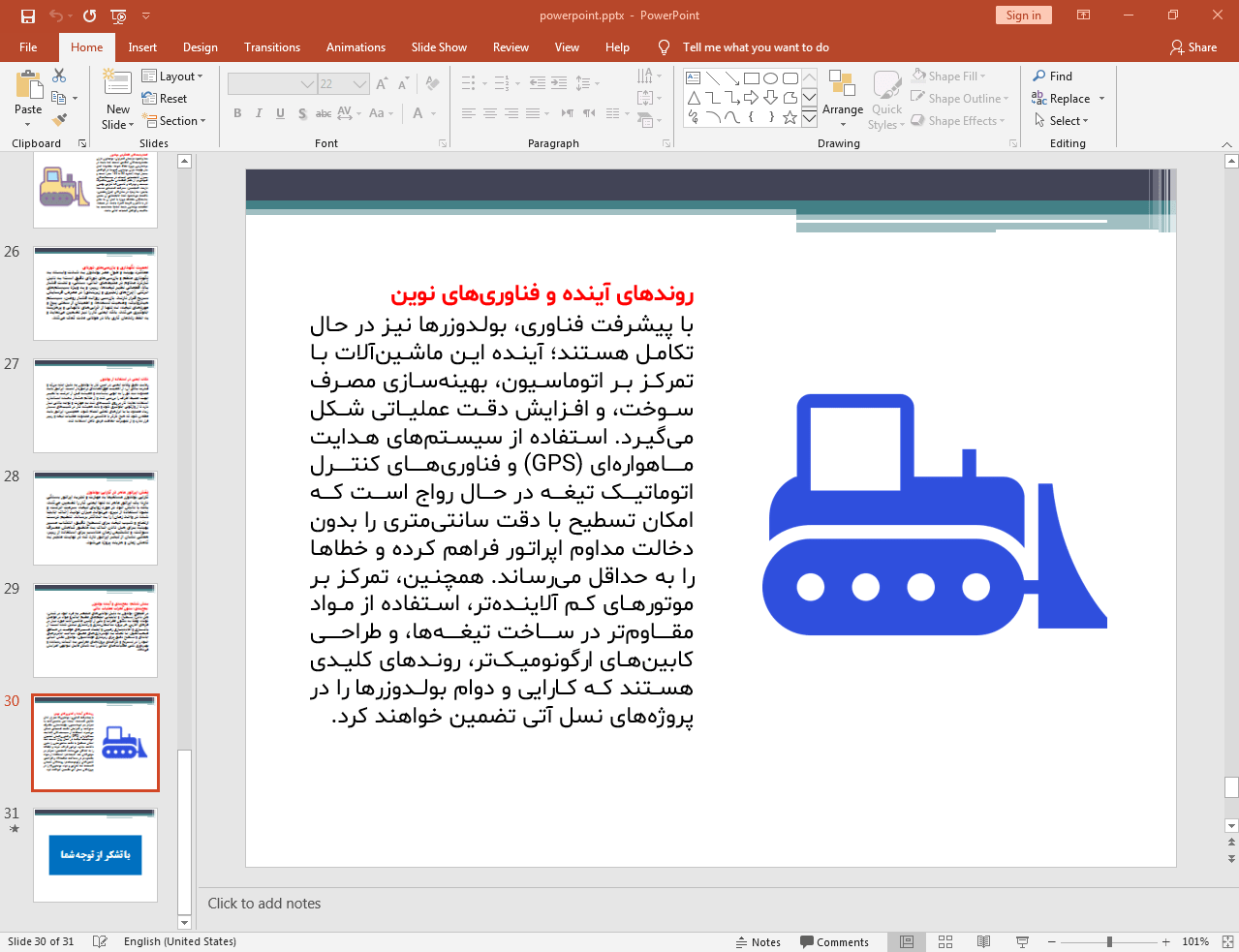Click the Cut scissors icon

pos(59,76)
